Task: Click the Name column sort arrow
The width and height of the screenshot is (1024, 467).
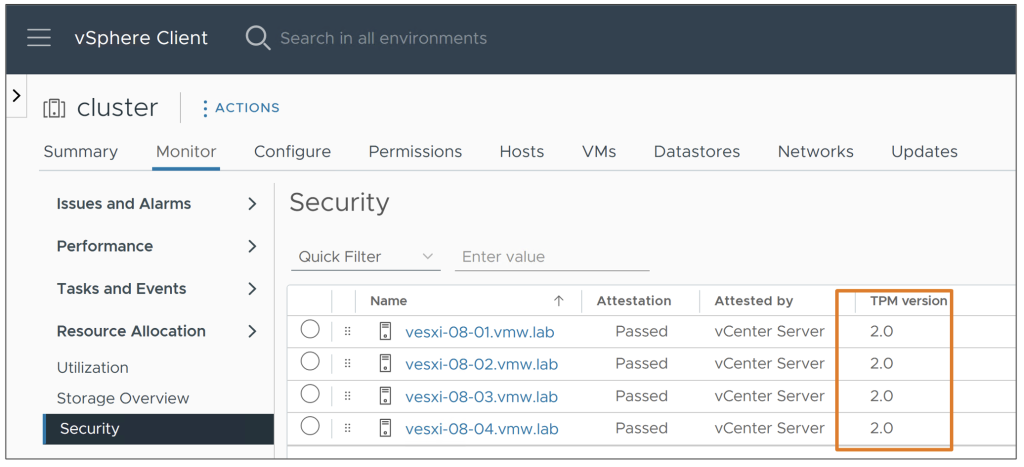Action: click(x=558, y=301)
